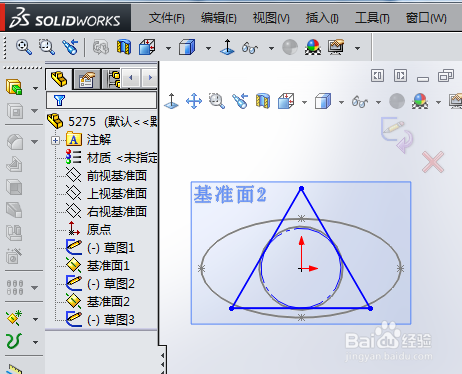Click Previous View in main toolbar

pos(70,47)
